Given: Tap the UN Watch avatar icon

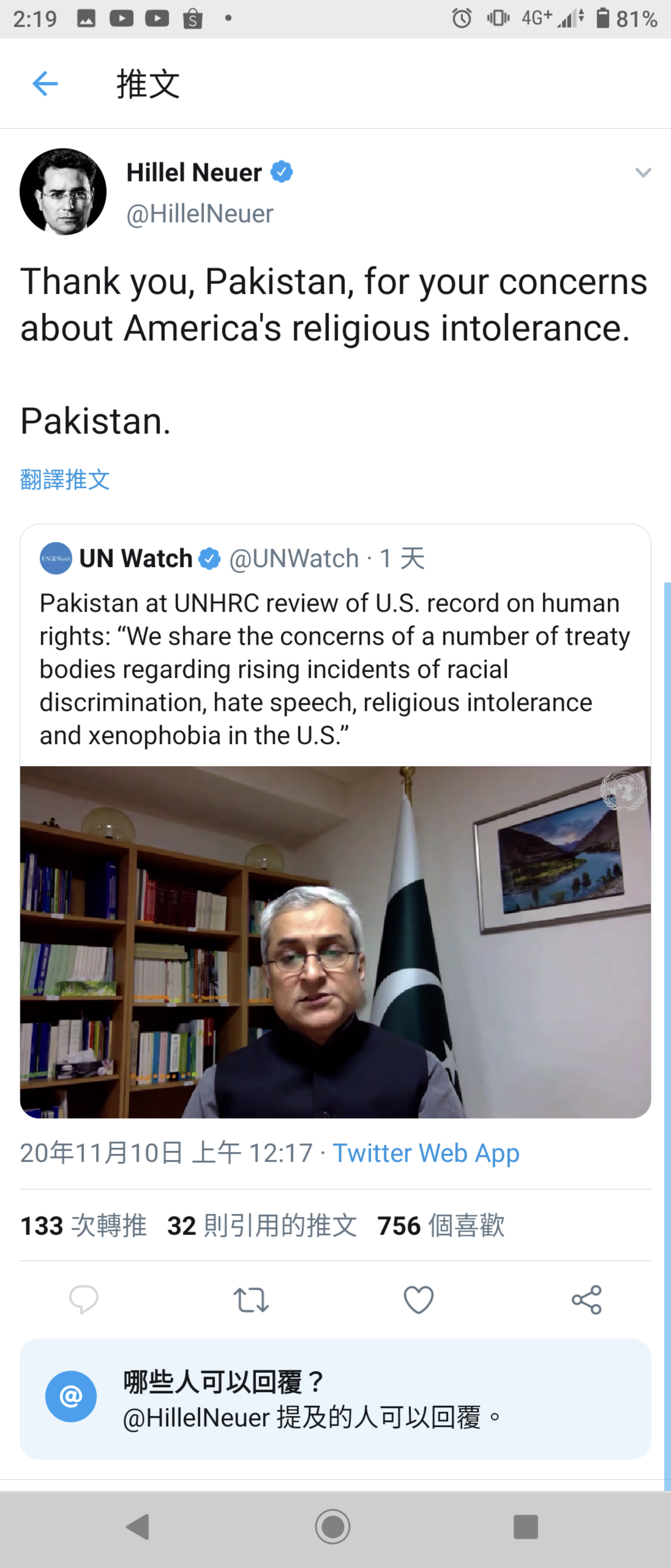Looking at the screenshot, I should point(56,558).
